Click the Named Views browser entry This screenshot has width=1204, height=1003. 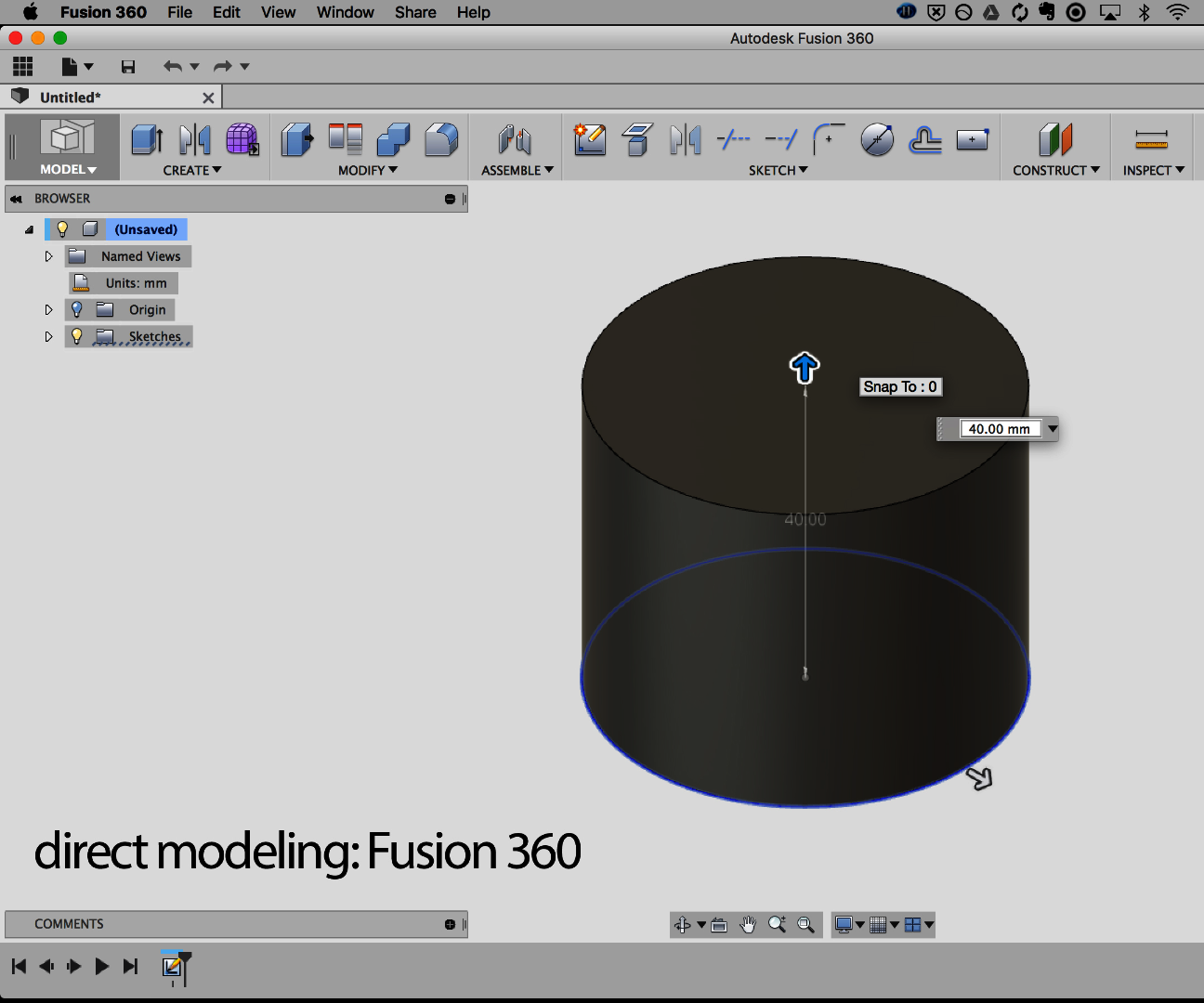pyautogui.click(x=139, y=255)
